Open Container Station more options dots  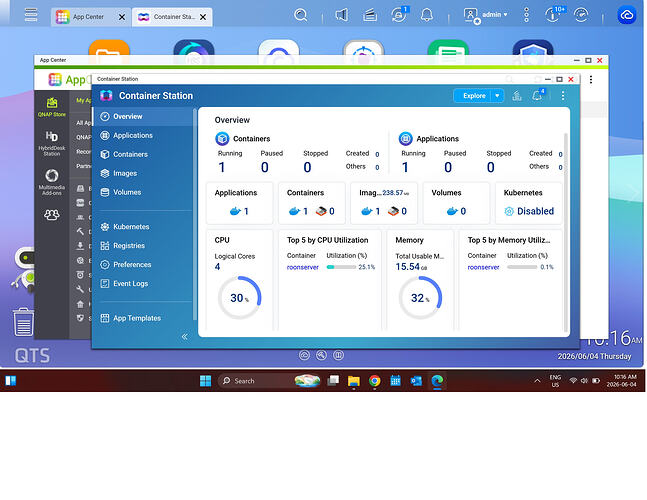coord(563,96)
